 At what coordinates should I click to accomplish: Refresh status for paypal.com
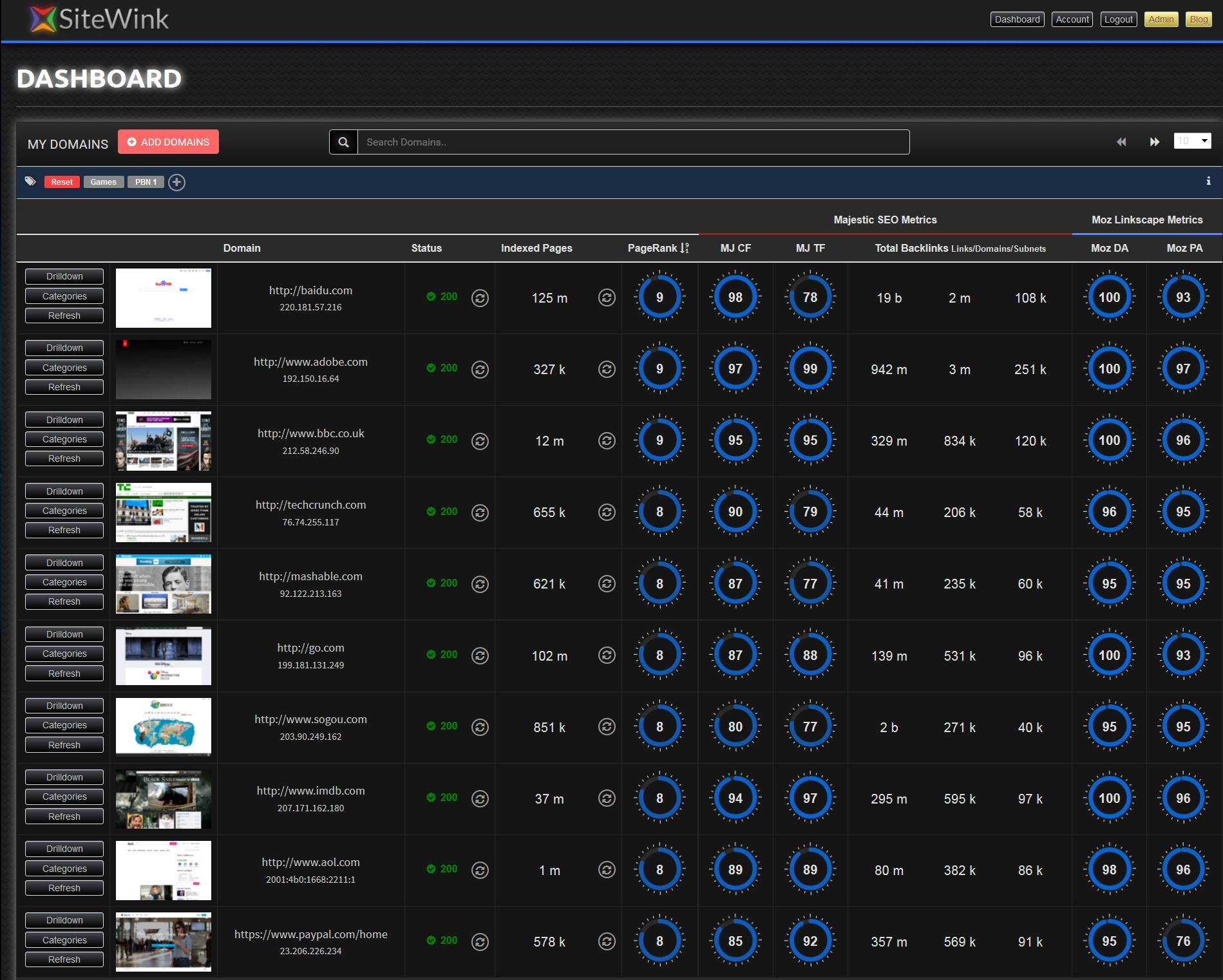coord(480,942)
